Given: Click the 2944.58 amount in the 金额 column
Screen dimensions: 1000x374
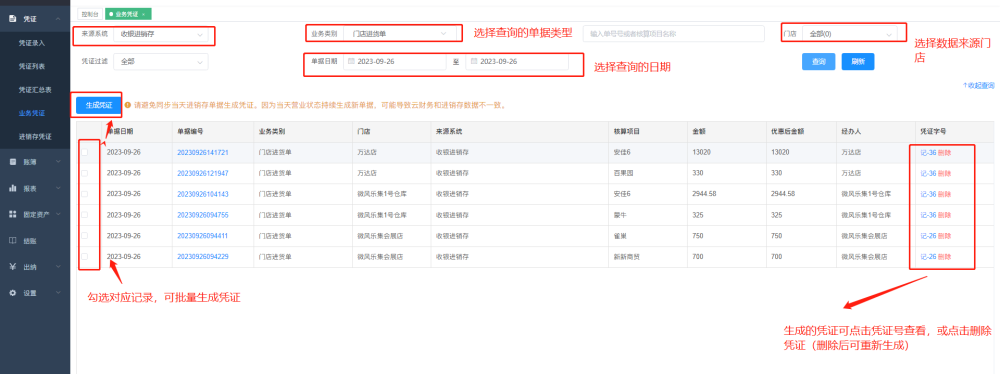Looking at the screenshot, I should coord(704,193).
